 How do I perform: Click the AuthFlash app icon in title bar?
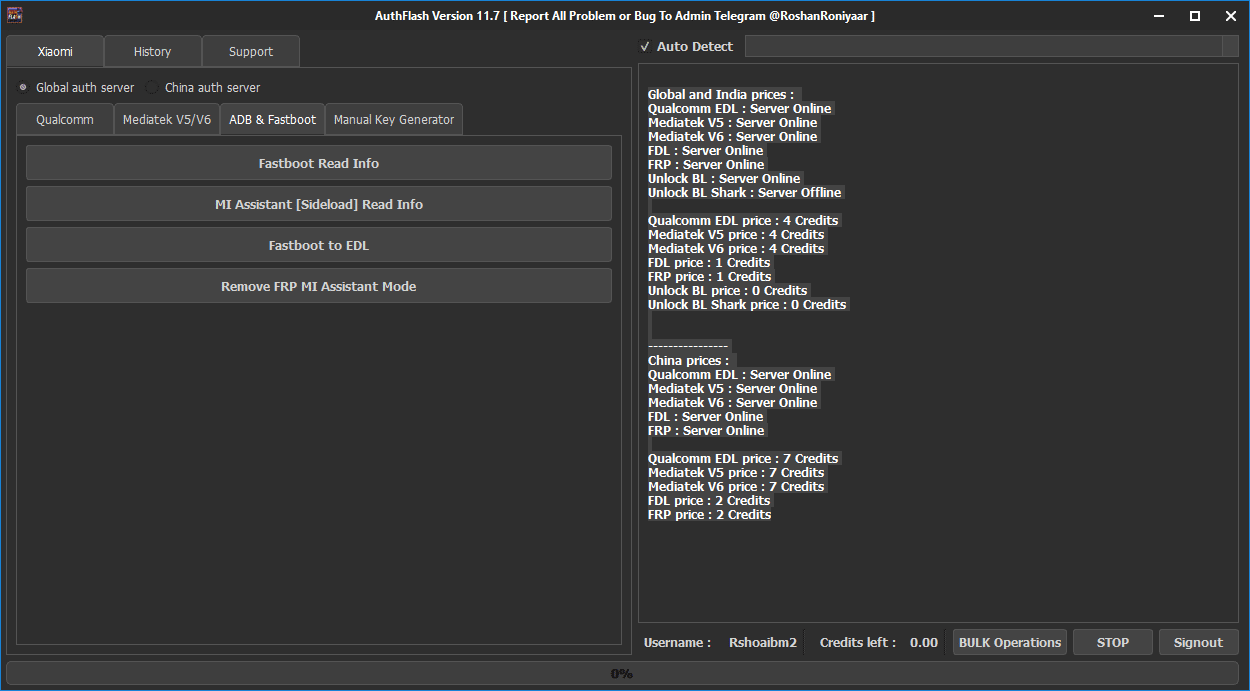tap(15, 15)
